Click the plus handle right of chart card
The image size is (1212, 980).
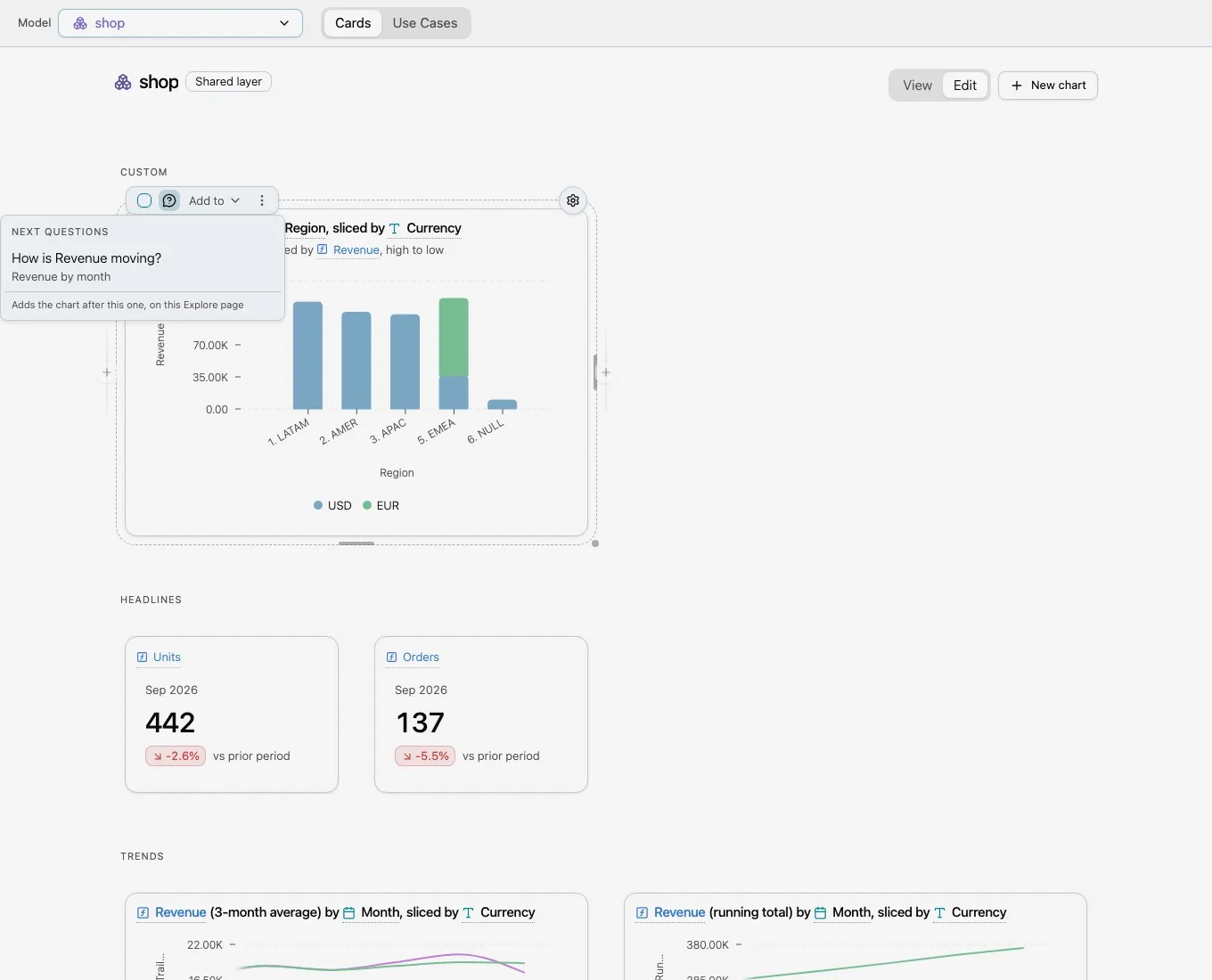coord(606,372)
